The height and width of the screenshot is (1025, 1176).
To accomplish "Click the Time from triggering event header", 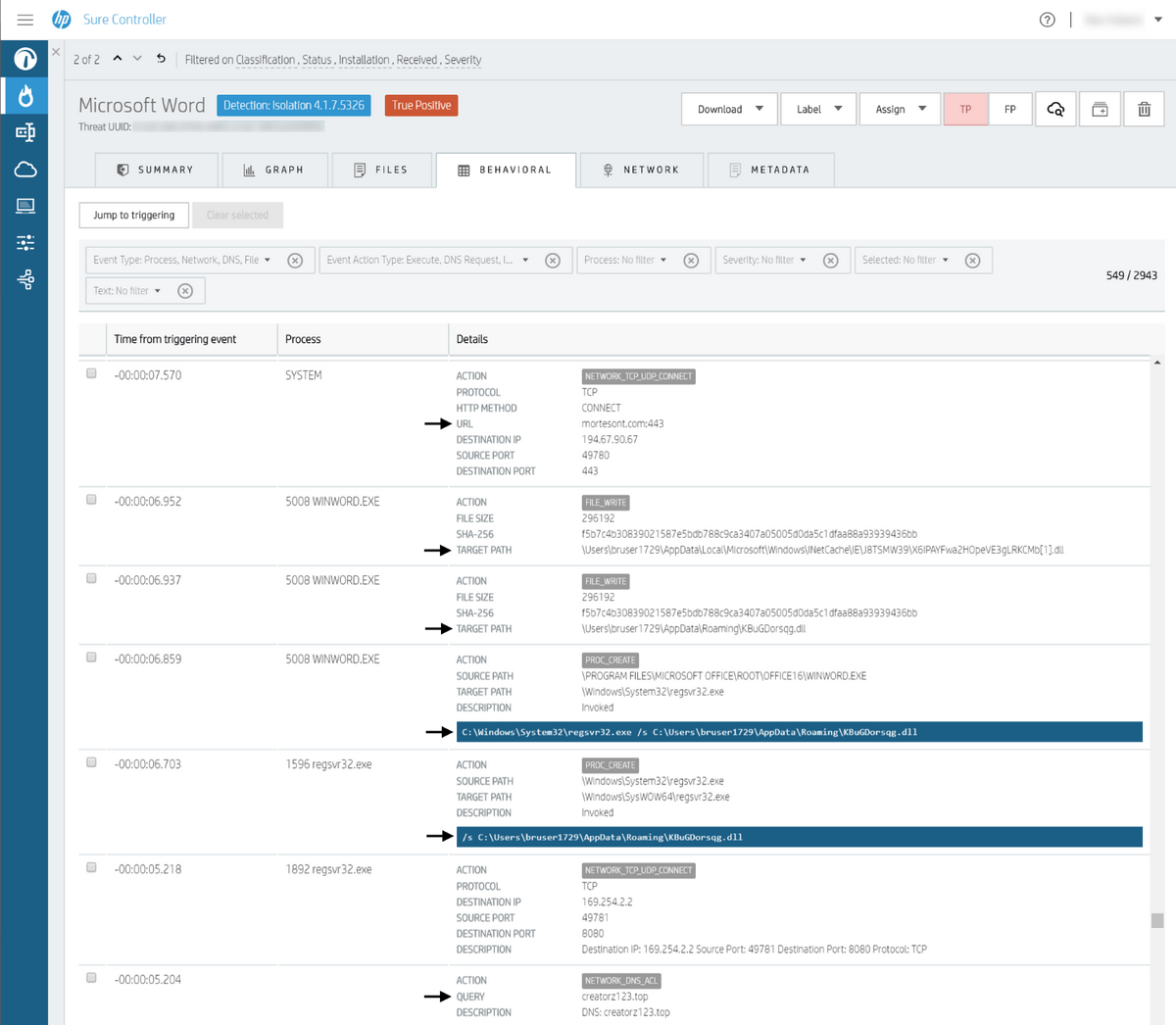I will [x=174, y=339].
